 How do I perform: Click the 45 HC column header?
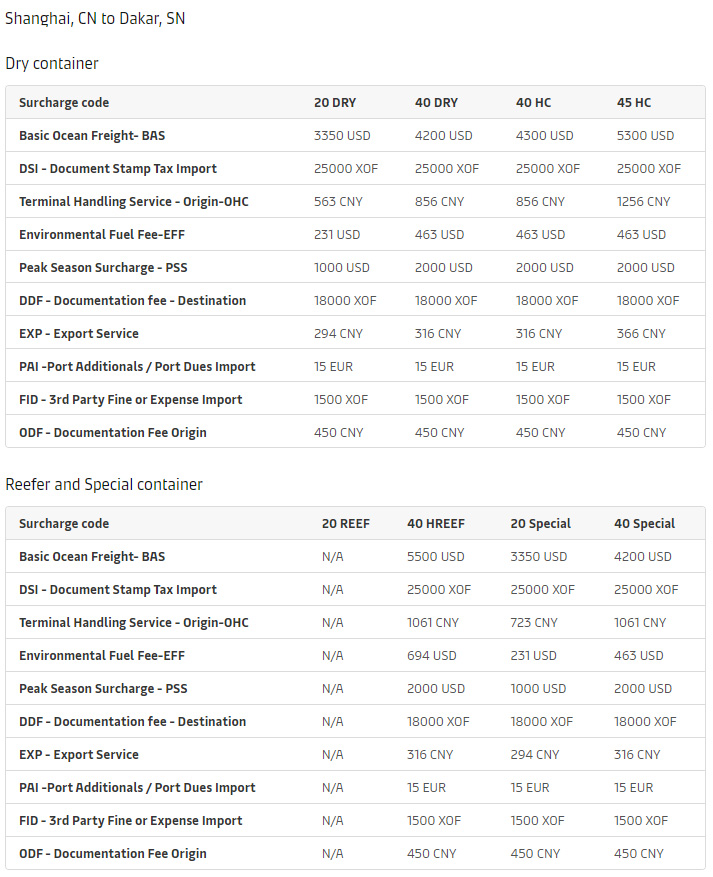(634, 102)
